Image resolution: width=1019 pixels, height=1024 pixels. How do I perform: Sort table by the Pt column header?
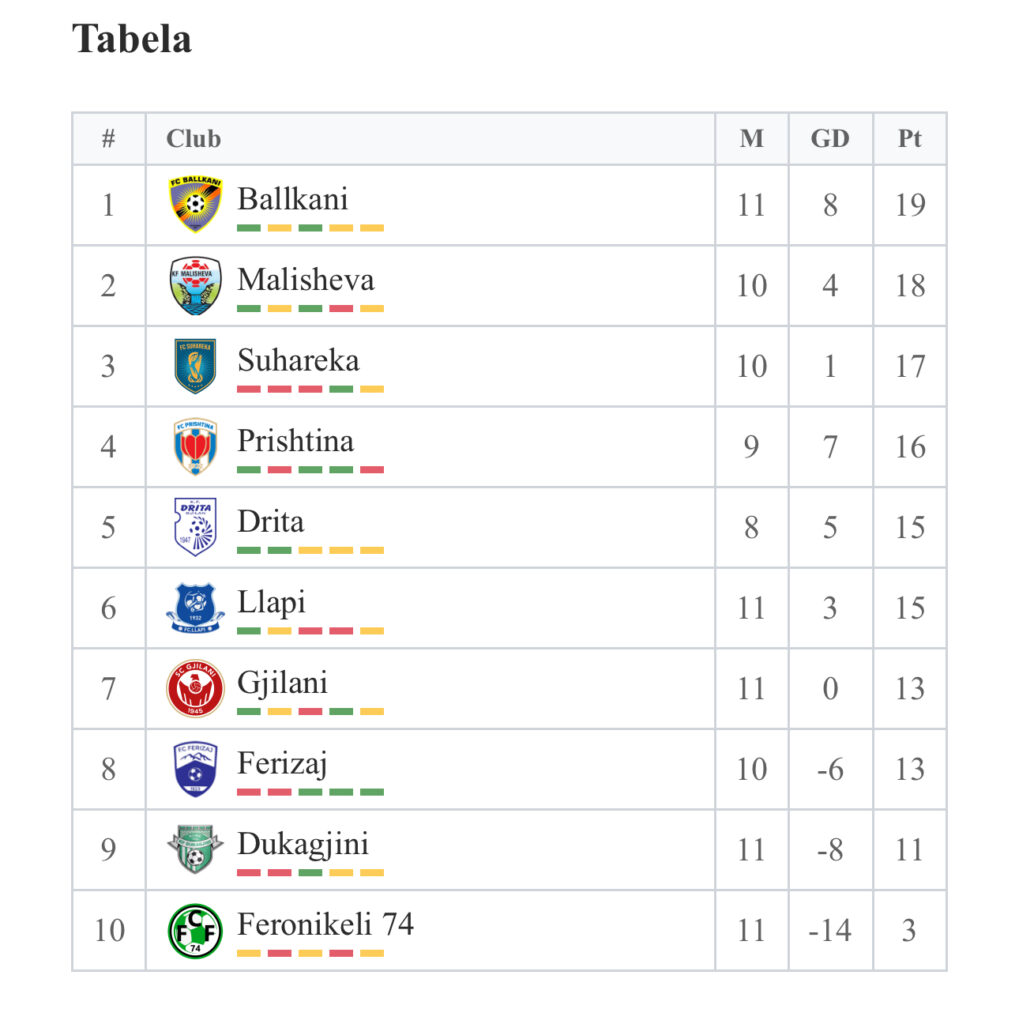(x=910, y=138)
